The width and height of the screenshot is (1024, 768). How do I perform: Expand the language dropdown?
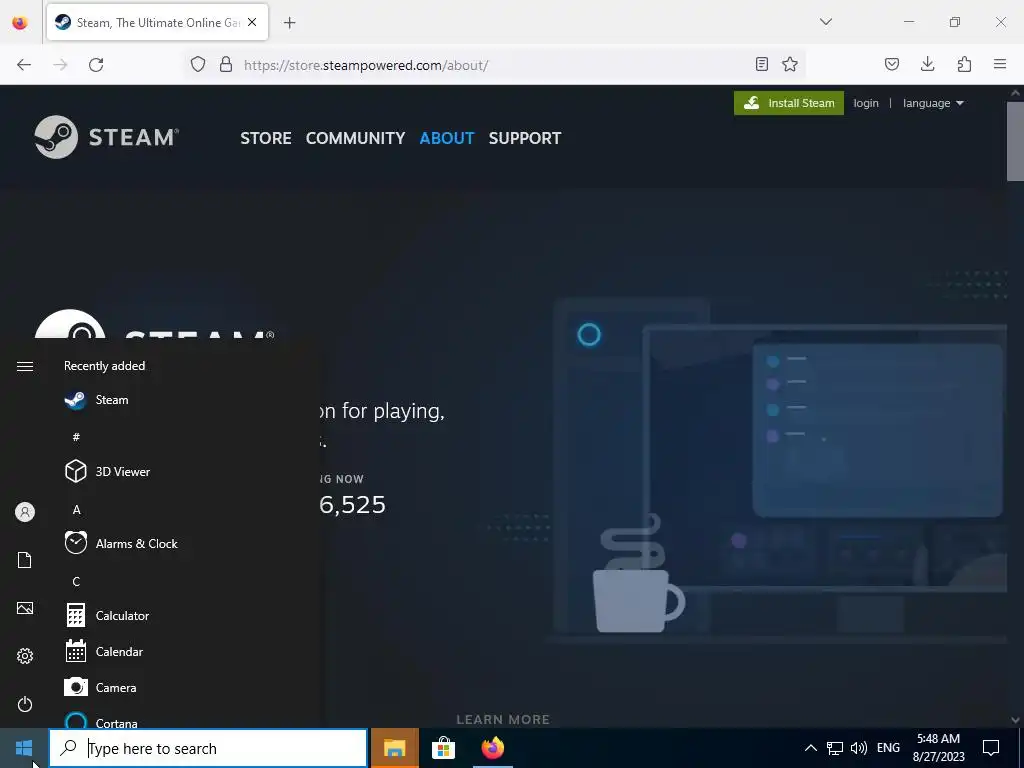(x=933, y=103)
